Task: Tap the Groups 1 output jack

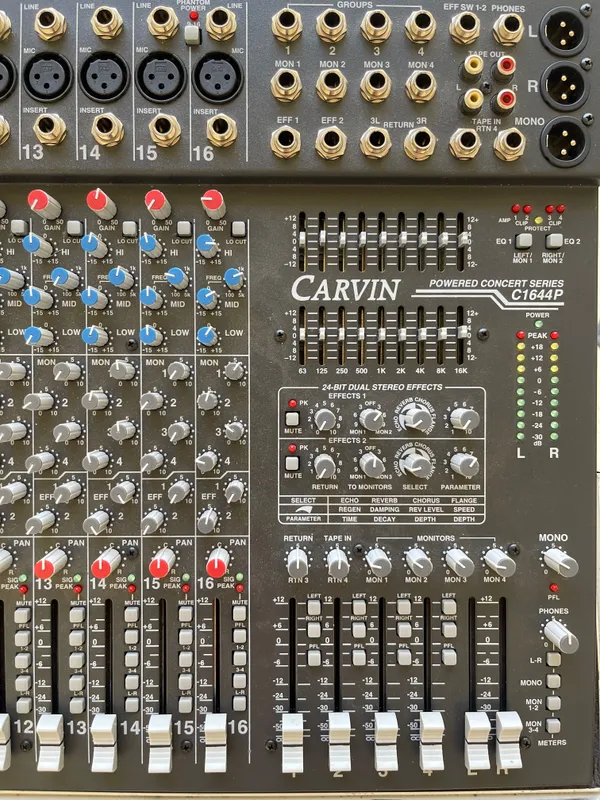Action: tap(287, 25)
